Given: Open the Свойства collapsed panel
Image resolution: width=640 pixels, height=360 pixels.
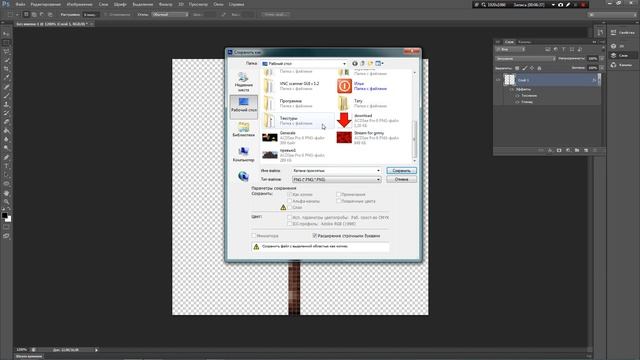Looking at the screenshot, I should tap(623, 33).
